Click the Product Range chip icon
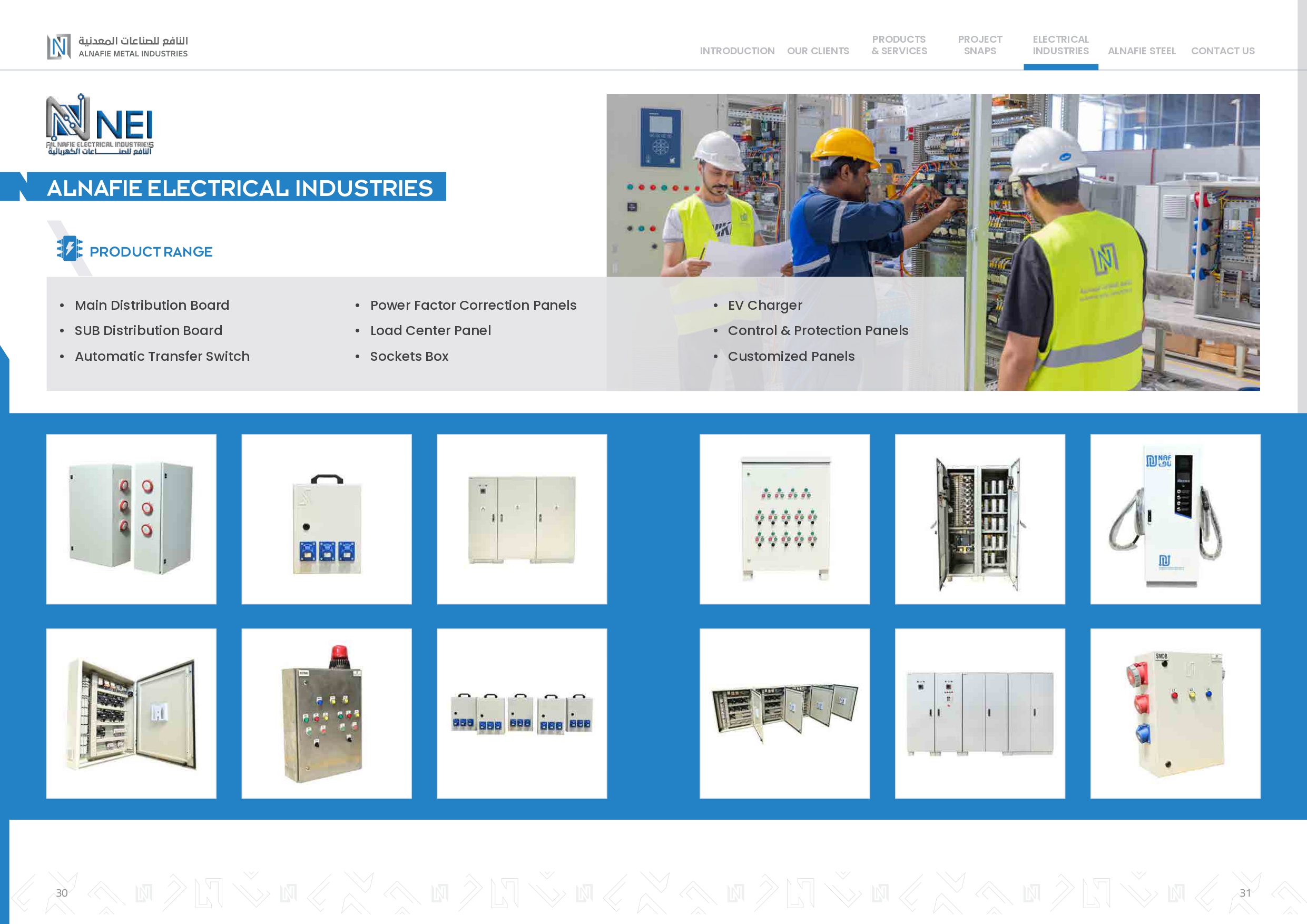Image resolution: width=1307 pixels, height=924 pixels. [x=70, y=249]
